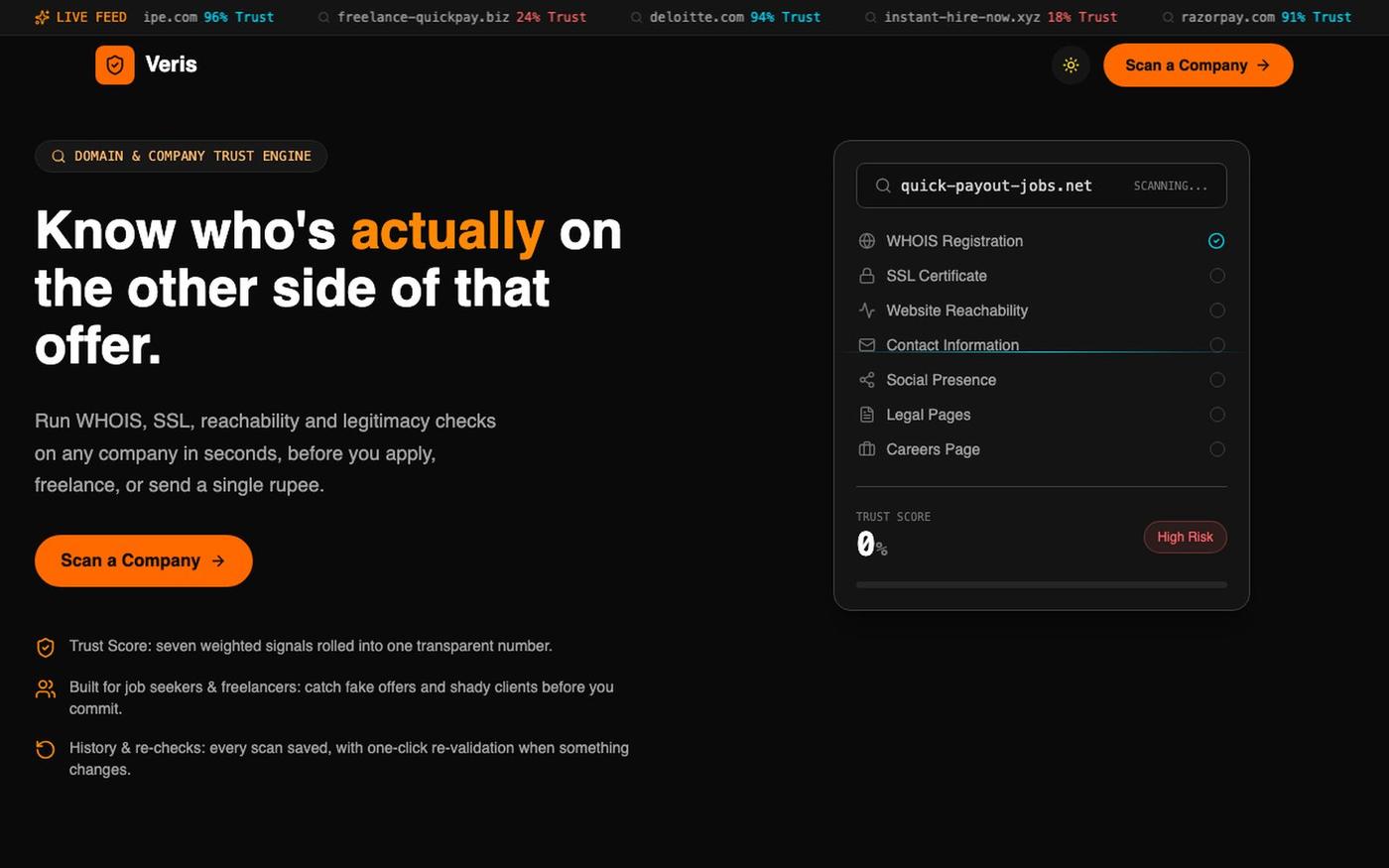
Task: Click the Contact Information envelope icon
Action: tap(866, 345)
